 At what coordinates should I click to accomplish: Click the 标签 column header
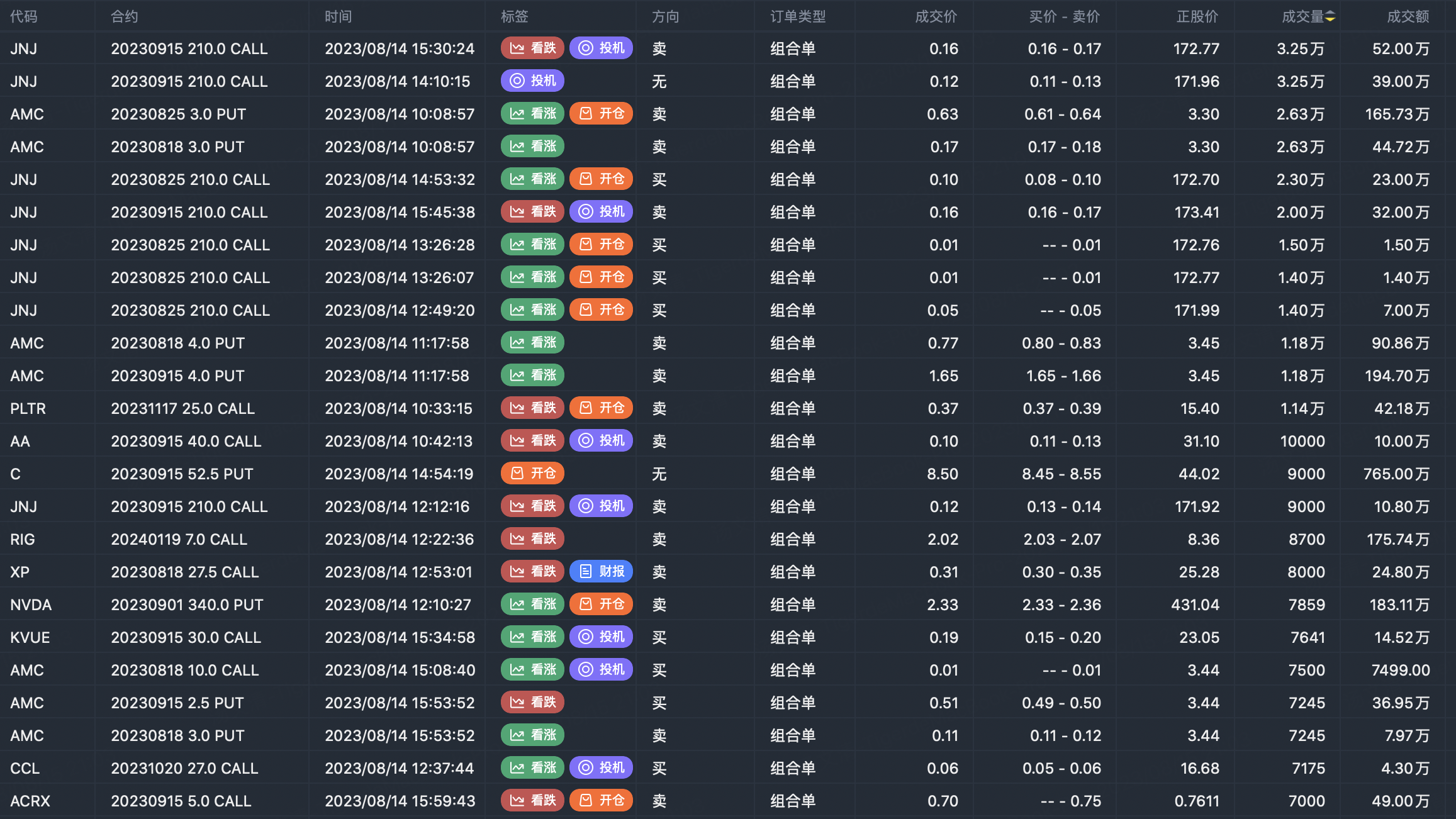(514, 17)
